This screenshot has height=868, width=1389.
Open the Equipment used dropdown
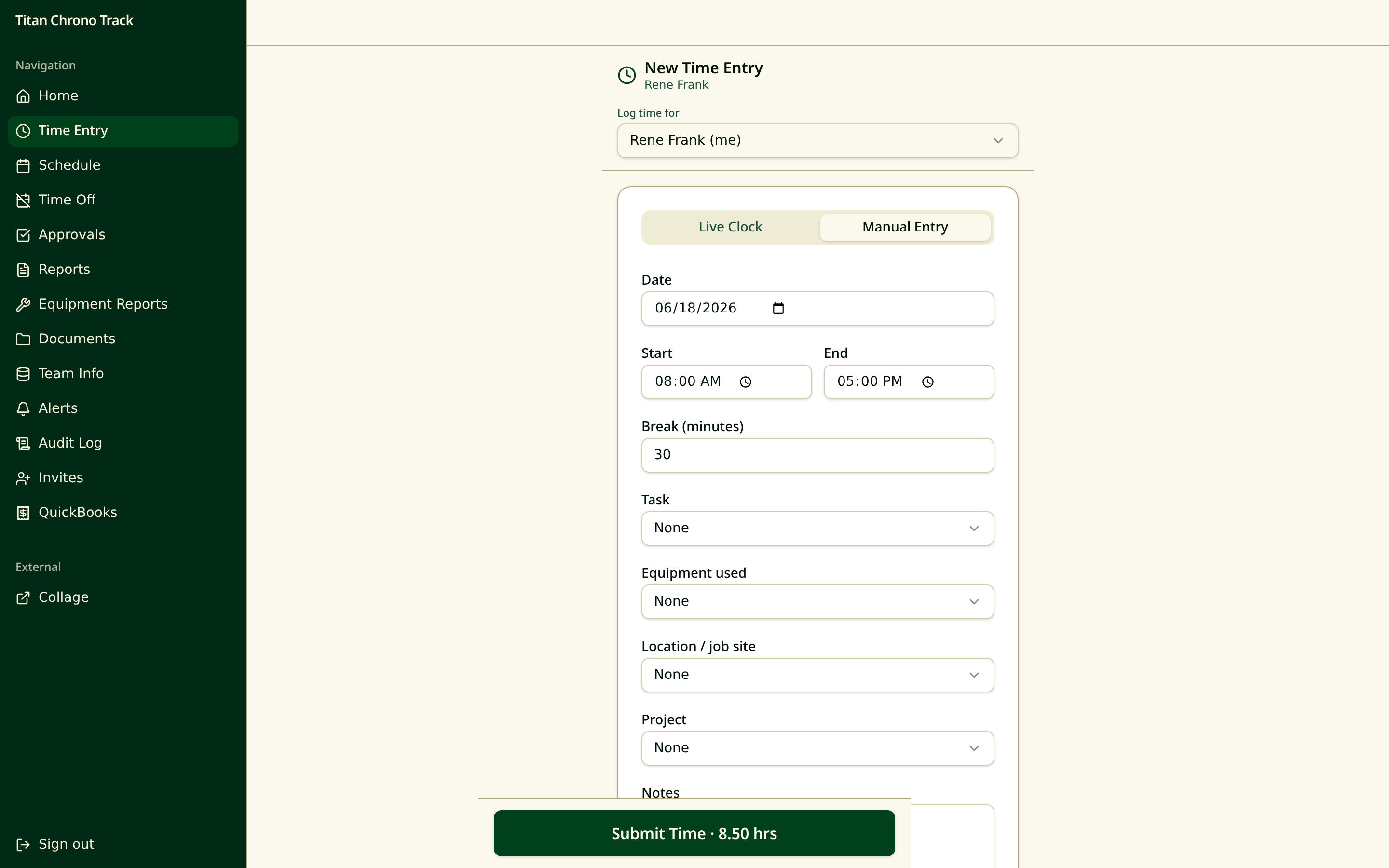(x=817, y=602)
